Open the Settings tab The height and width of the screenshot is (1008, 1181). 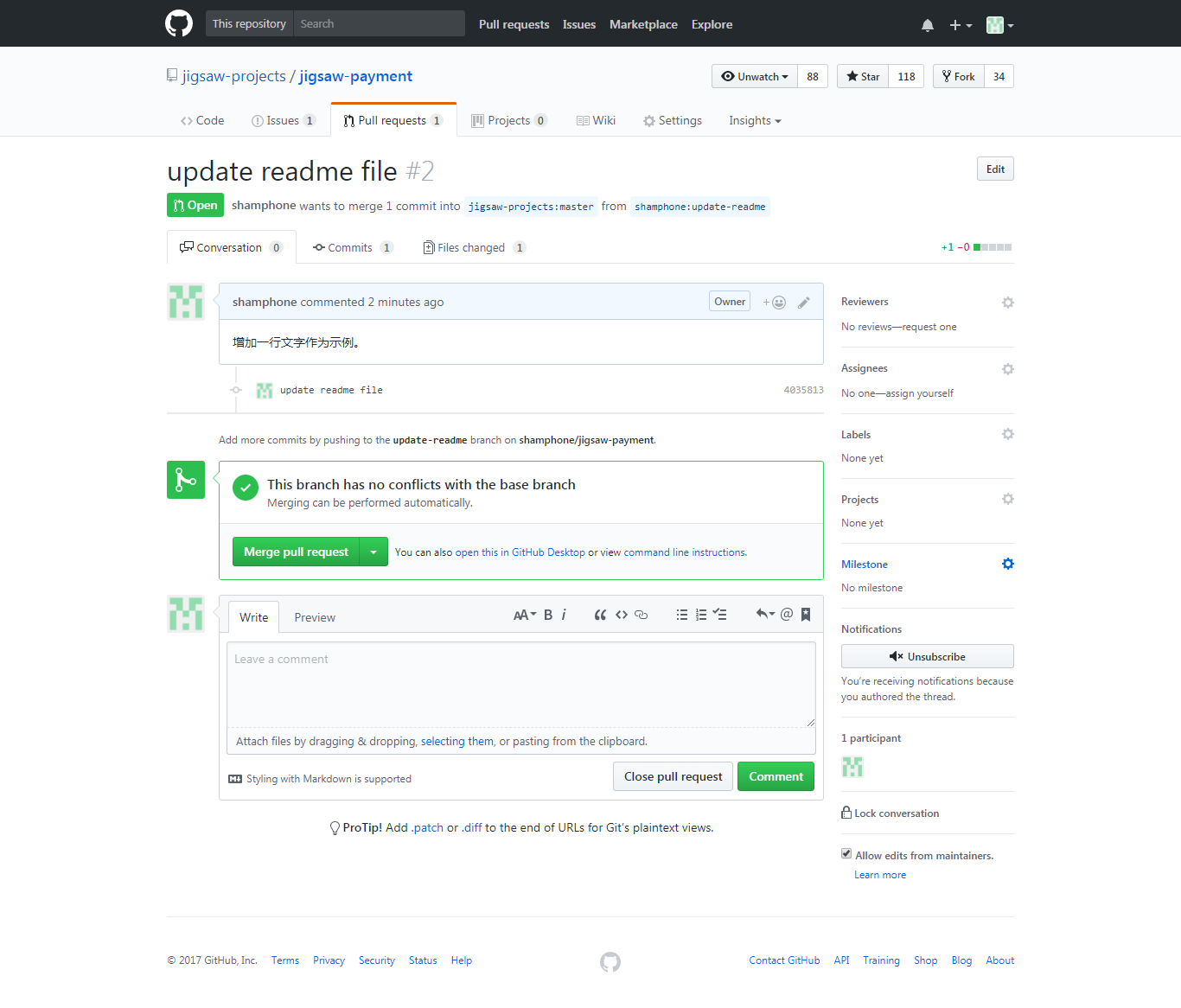pos(672,121)
